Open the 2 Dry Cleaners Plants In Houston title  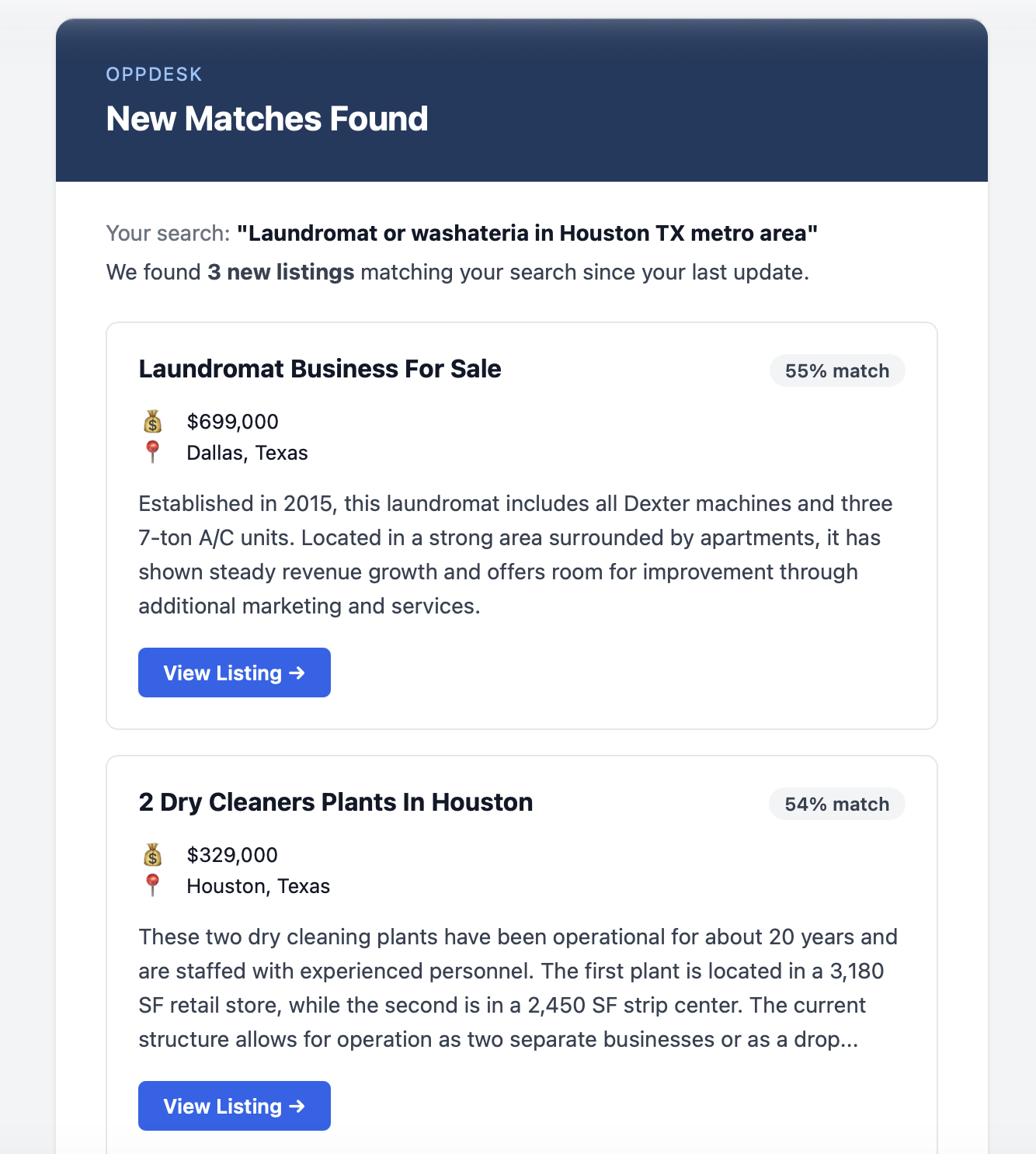pos(335,802)
